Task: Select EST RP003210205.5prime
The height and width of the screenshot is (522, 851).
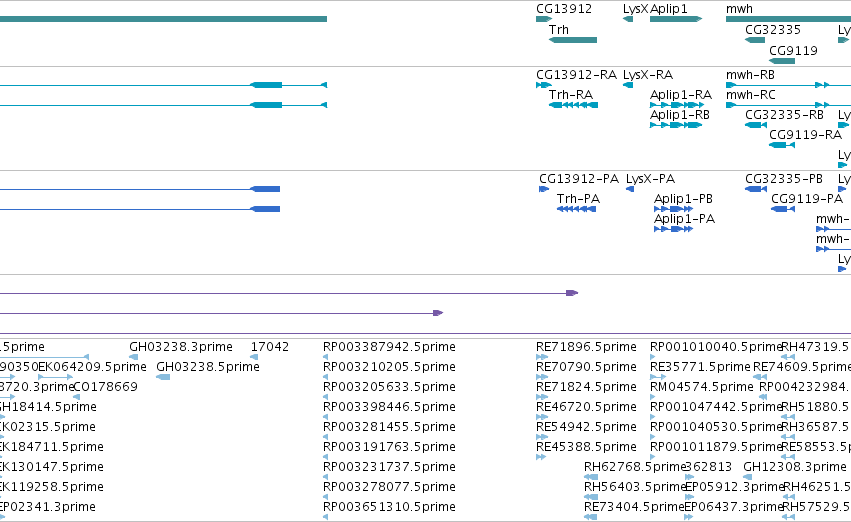Action: [x=389, y=367]
